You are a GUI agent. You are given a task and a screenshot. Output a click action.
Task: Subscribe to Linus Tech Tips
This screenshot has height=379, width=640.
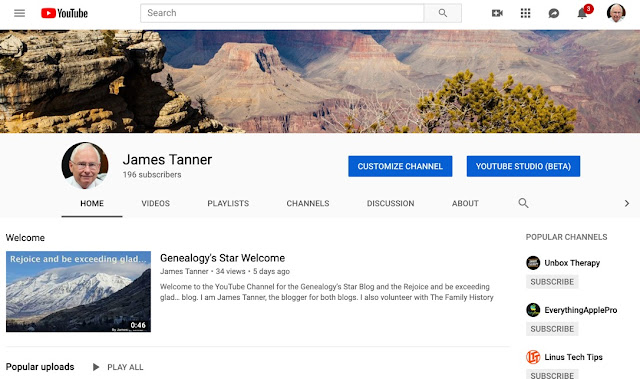[552, 375]
